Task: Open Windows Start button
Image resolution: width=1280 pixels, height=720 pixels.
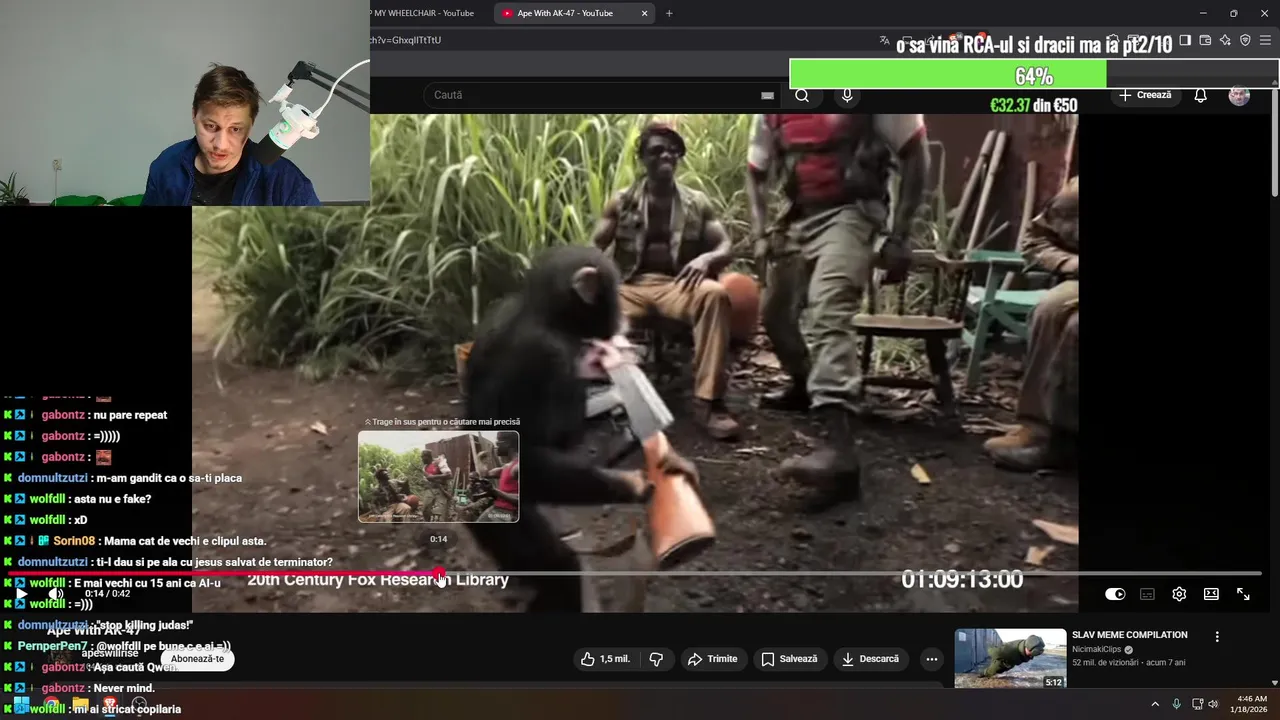Action: [20, 704]
